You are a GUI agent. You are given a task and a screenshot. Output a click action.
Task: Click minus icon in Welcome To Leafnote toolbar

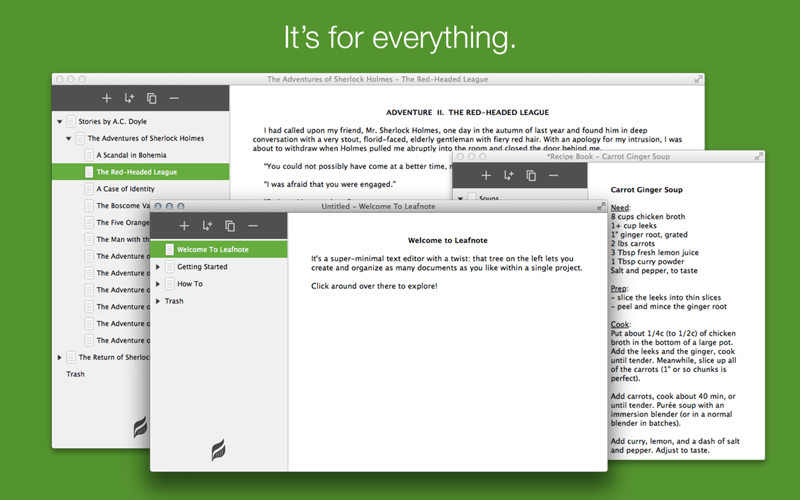[253, 226]
